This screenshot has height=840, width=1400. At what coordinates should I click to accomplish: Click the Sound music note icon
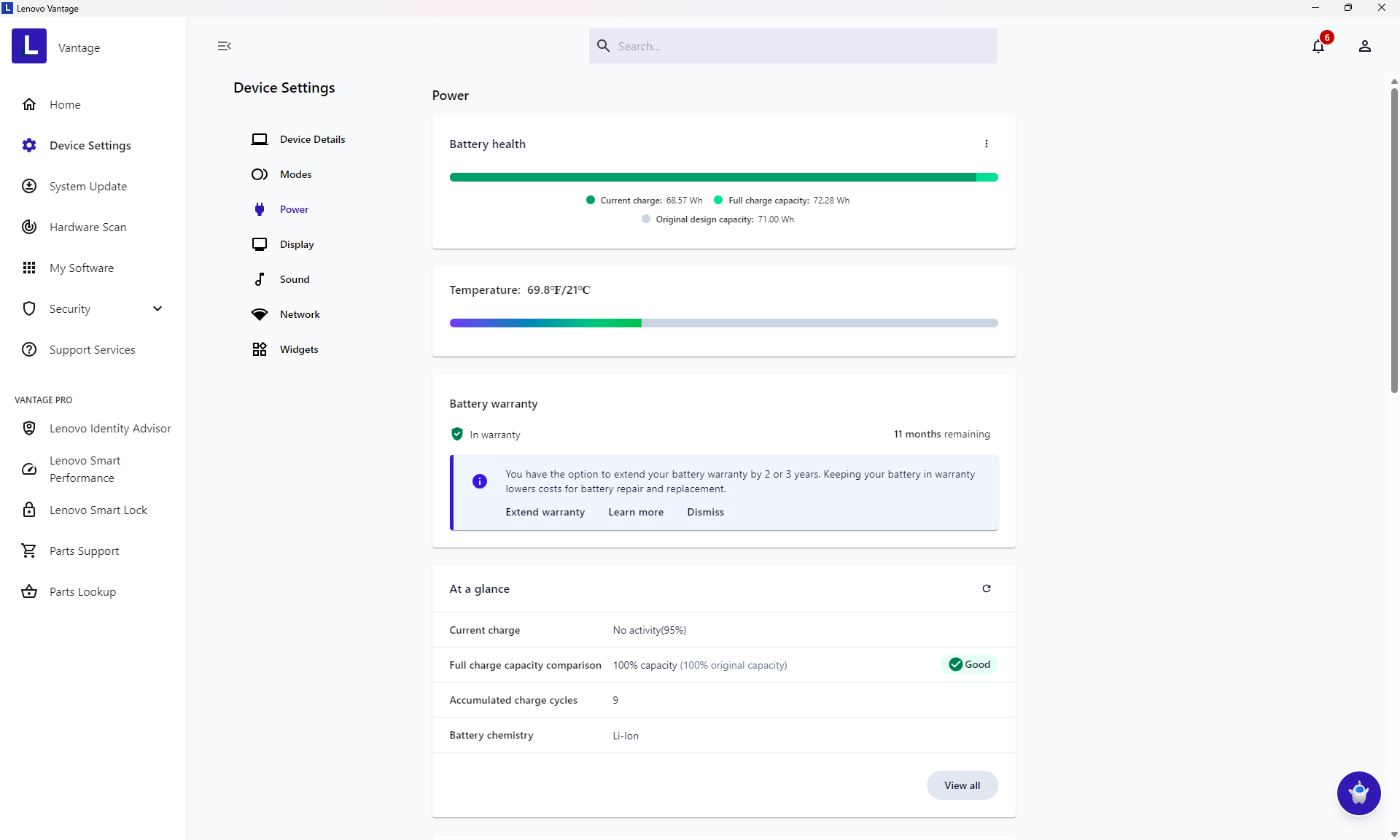click(260, 279)
